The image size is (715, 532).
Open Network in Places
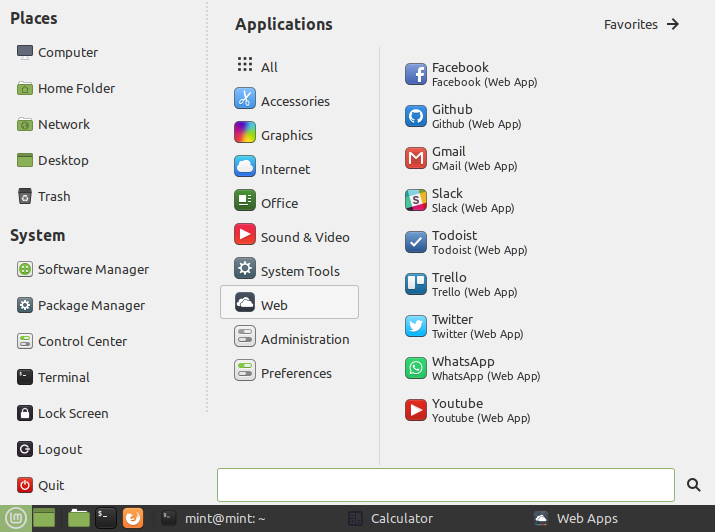pyautogui.click(x=53, y=124)
